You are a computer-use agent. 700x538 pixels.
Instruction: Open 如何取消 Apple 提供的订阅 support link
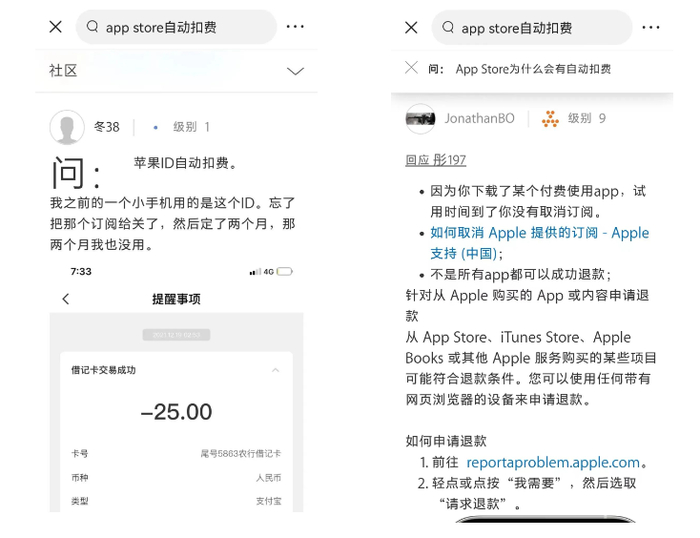pos(539,243)
